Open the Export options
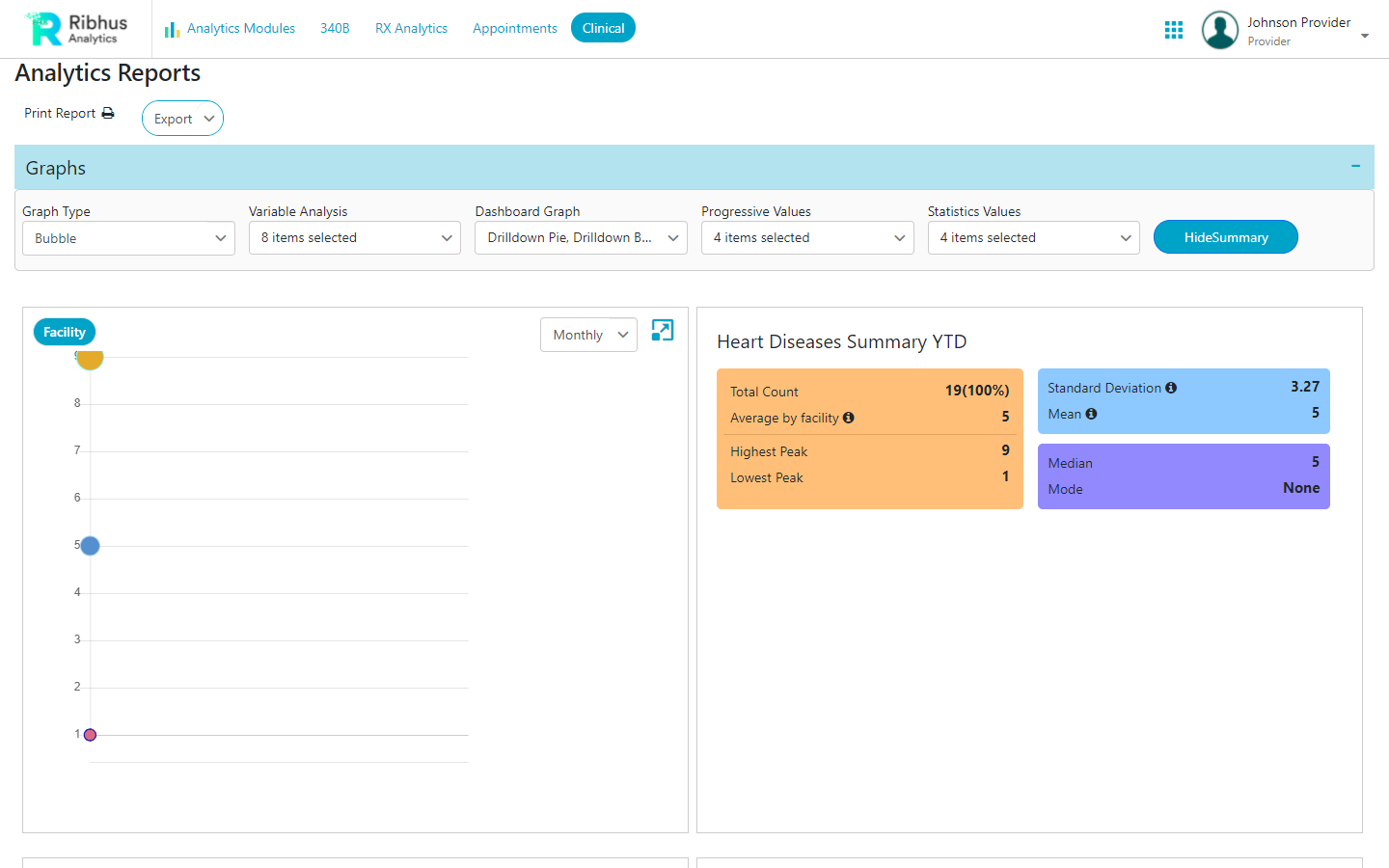Image resolution: width=1389 pixels, height=868 pixels. pos(182,118)
